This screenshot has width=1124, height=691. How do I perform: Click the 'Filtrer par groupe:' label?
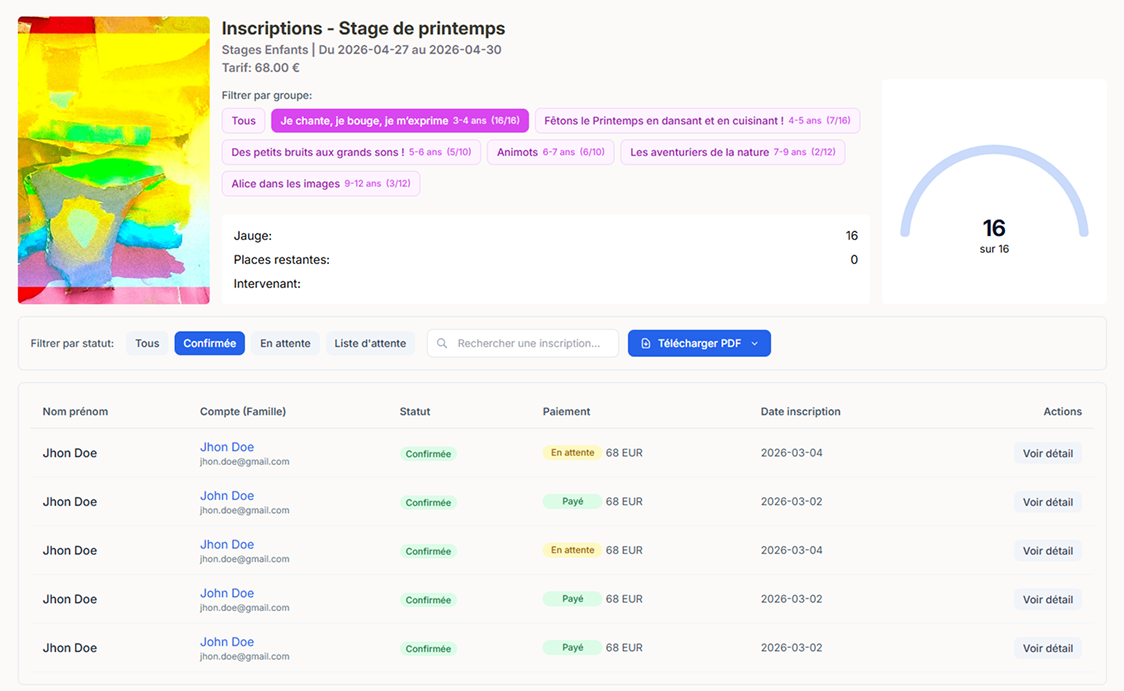click(267, 95)
